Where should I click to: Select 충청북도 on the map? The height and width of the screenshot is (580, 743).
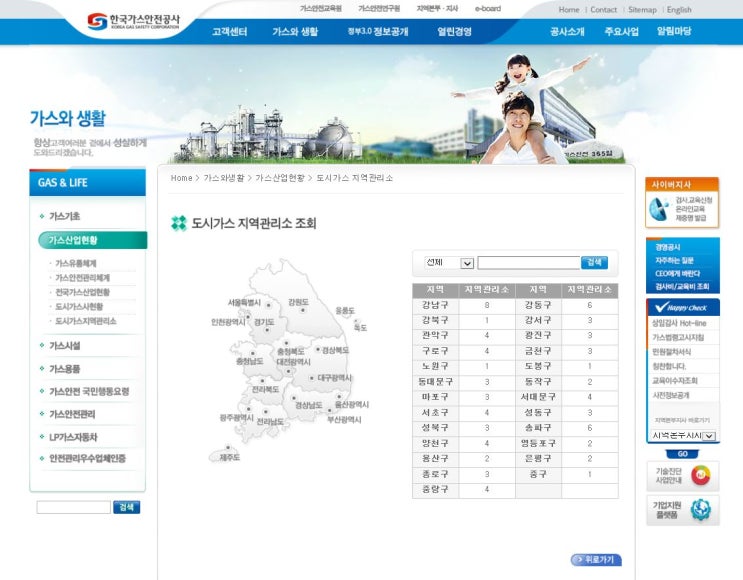[290, 352]
